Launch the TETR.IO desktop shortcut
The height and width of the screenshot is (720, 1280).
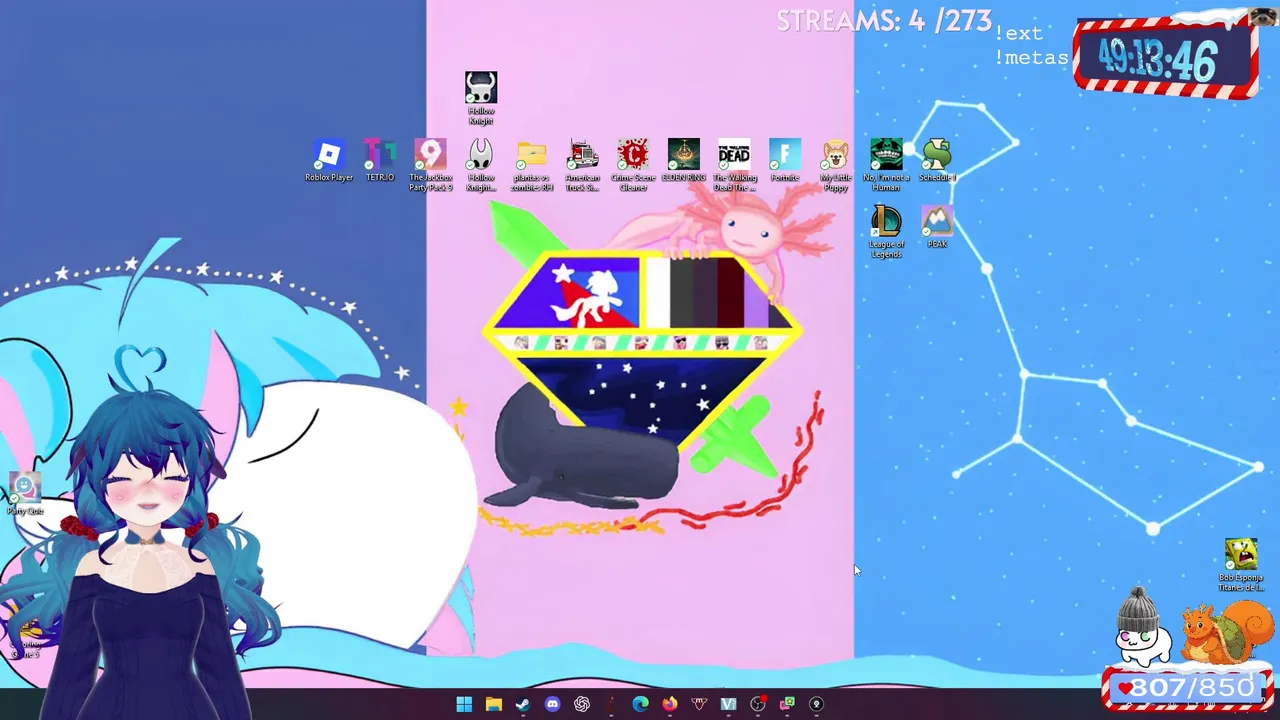pos(380,160)
